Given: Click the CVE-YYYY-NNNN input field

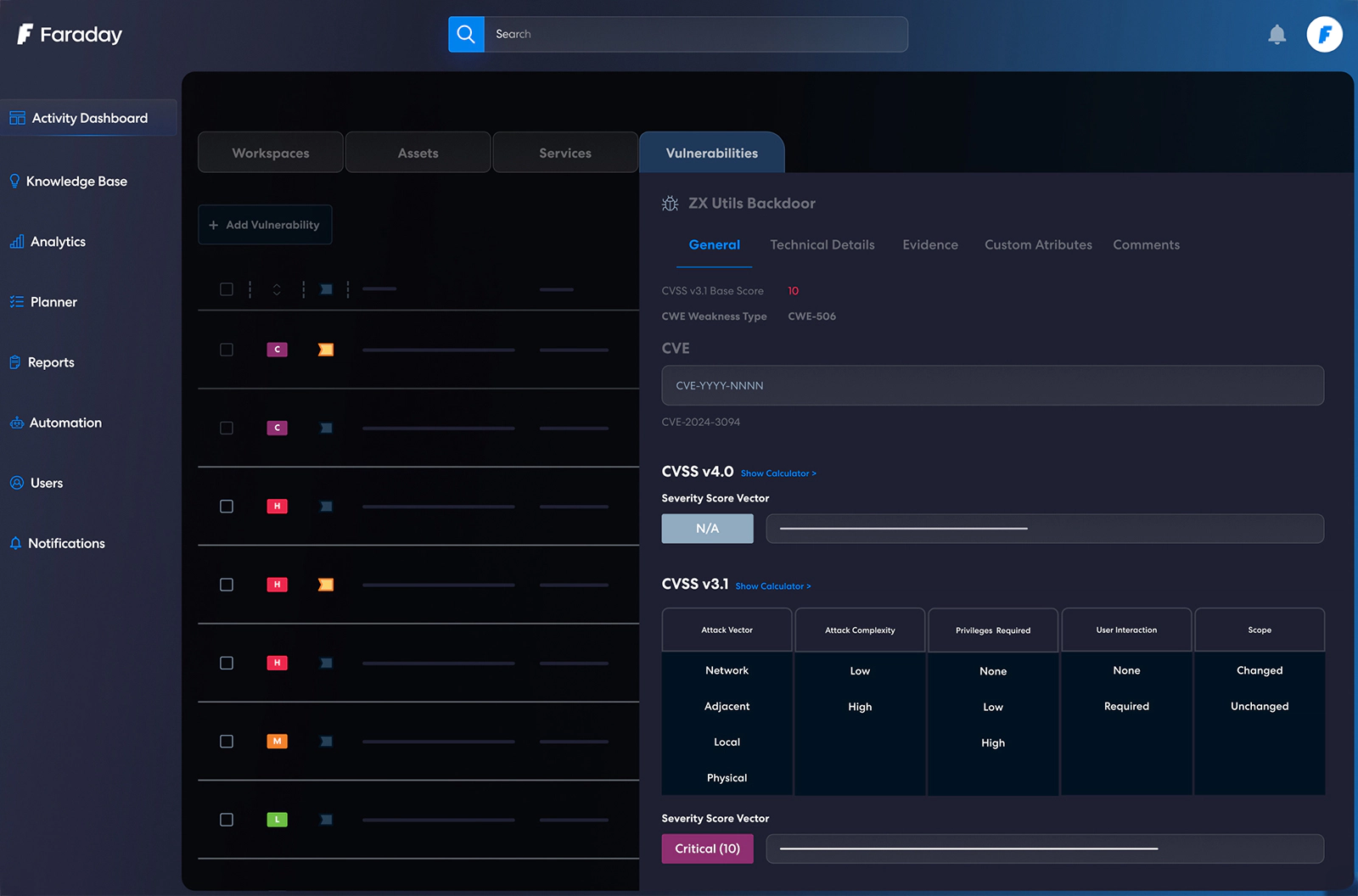Looking at the screenshot, I should pos(992,385).
